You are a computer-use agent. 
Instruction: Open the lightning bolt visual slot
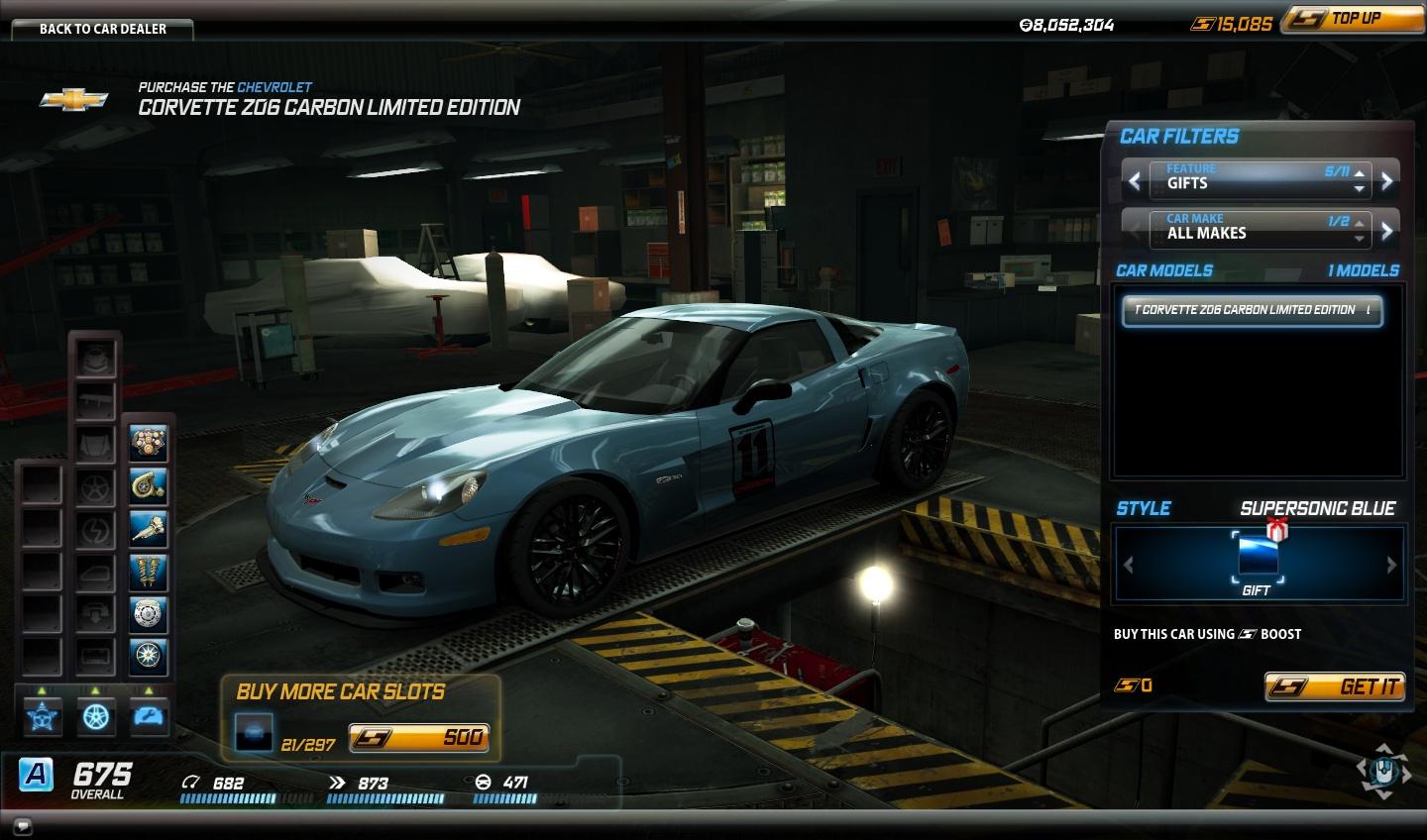96,529
